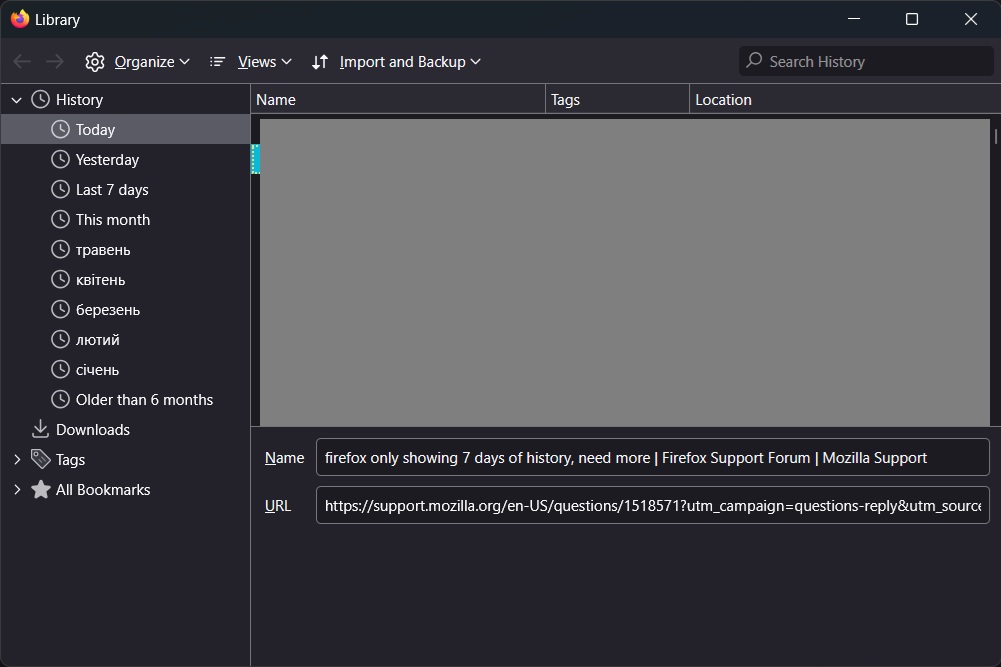
Task: Select Today in history sidebar
Action: click(126, 130)
